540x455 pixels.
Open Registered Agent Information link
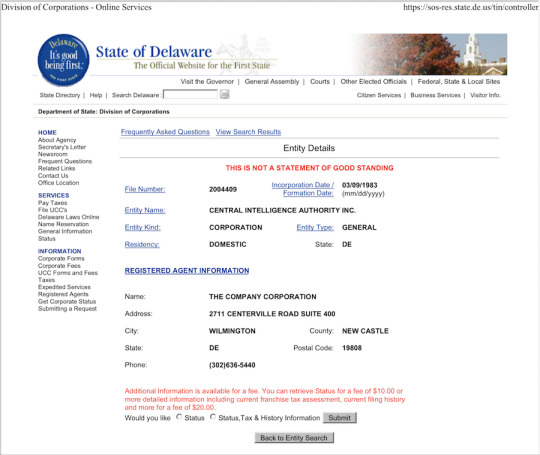tap(187, 271)
